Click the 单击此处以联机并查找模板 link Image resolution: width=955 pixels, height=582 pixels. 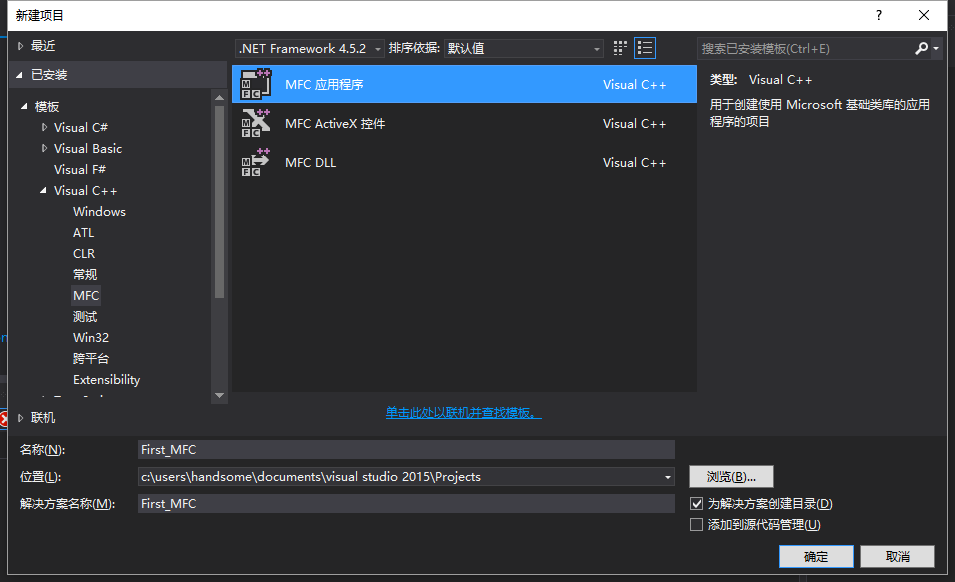point(463,413)
